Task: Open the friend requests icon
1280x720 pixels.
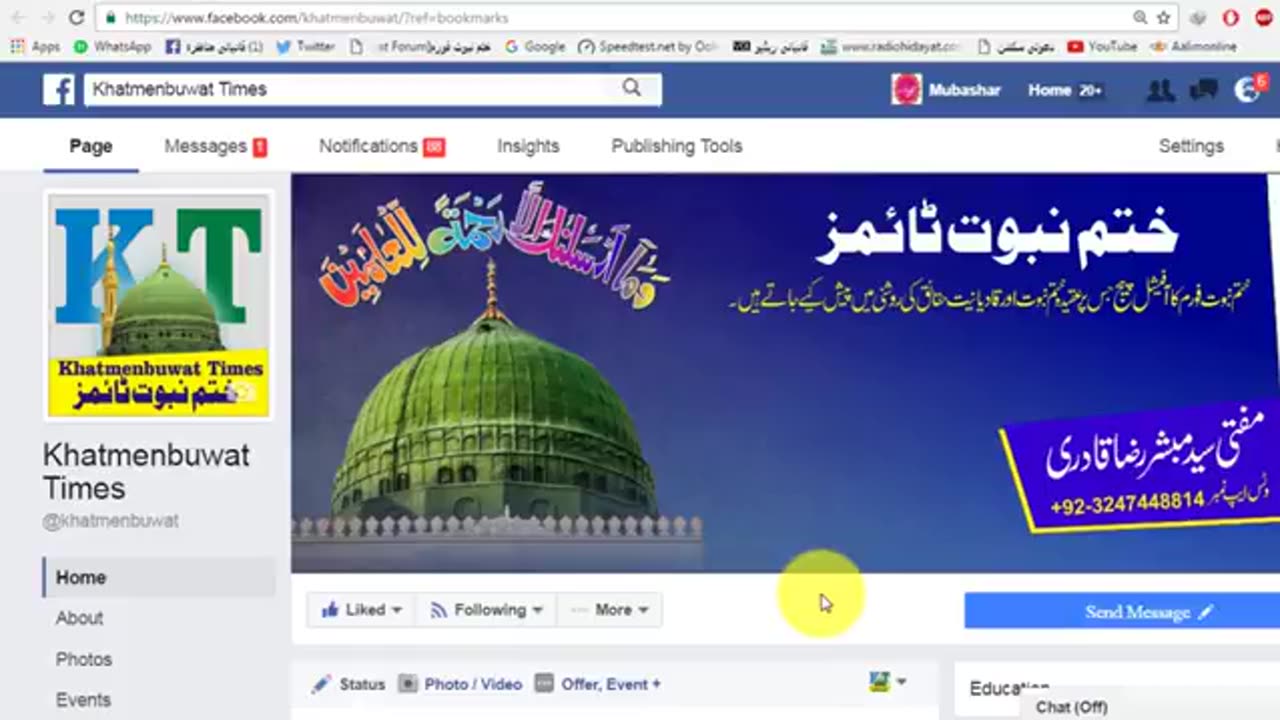Action: pos(1160,90)
